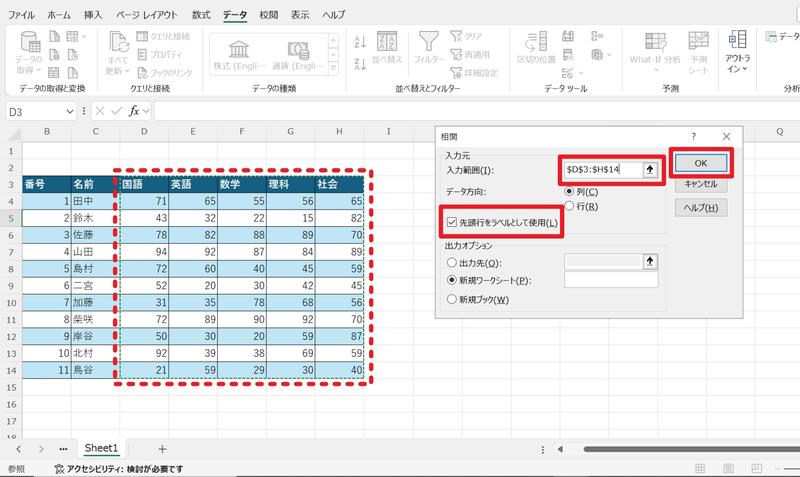This screenshot has height=477, width=800.
Task: Switch to the ホーム tab
Action: click(x=59, y=15)
